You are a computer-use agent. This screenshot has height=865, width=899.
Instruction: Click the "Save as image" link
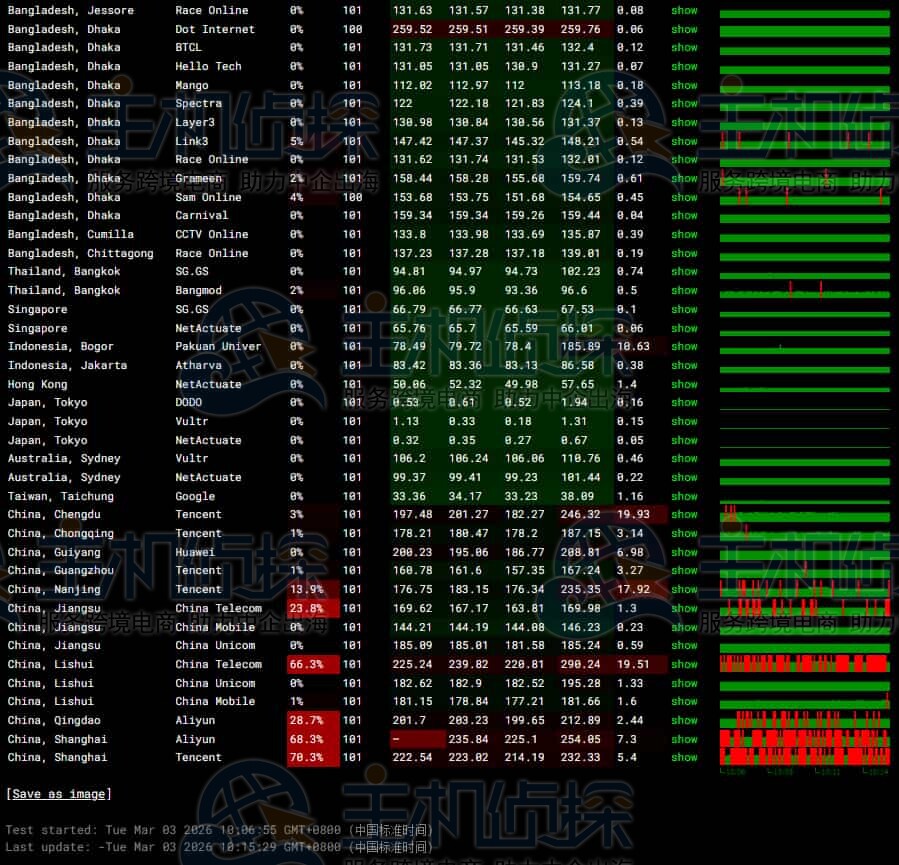58,794
